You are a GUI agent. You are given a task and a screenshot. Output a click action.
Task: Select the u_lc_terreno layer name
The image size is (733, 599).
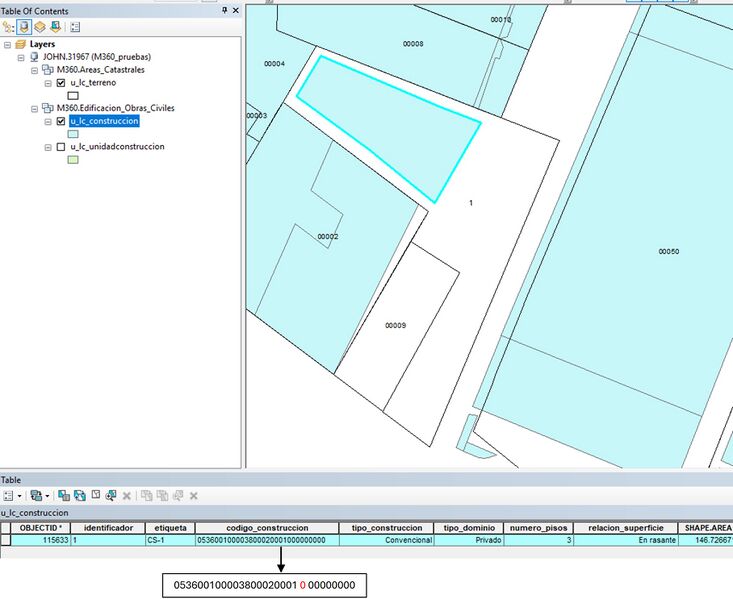93,83
